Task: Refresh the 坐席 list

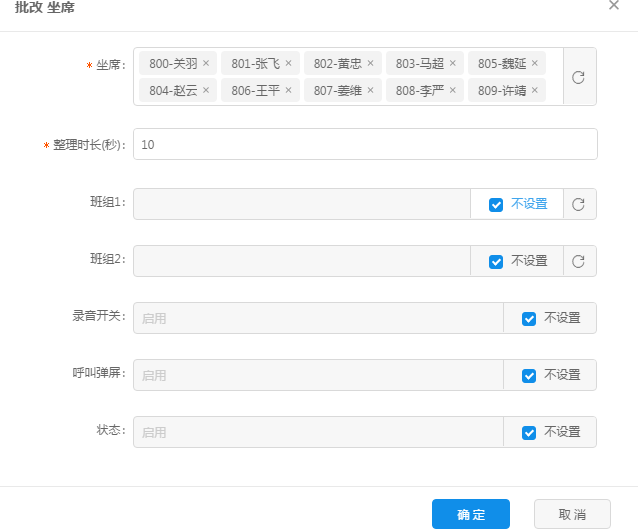Action: tap(579, 77)
